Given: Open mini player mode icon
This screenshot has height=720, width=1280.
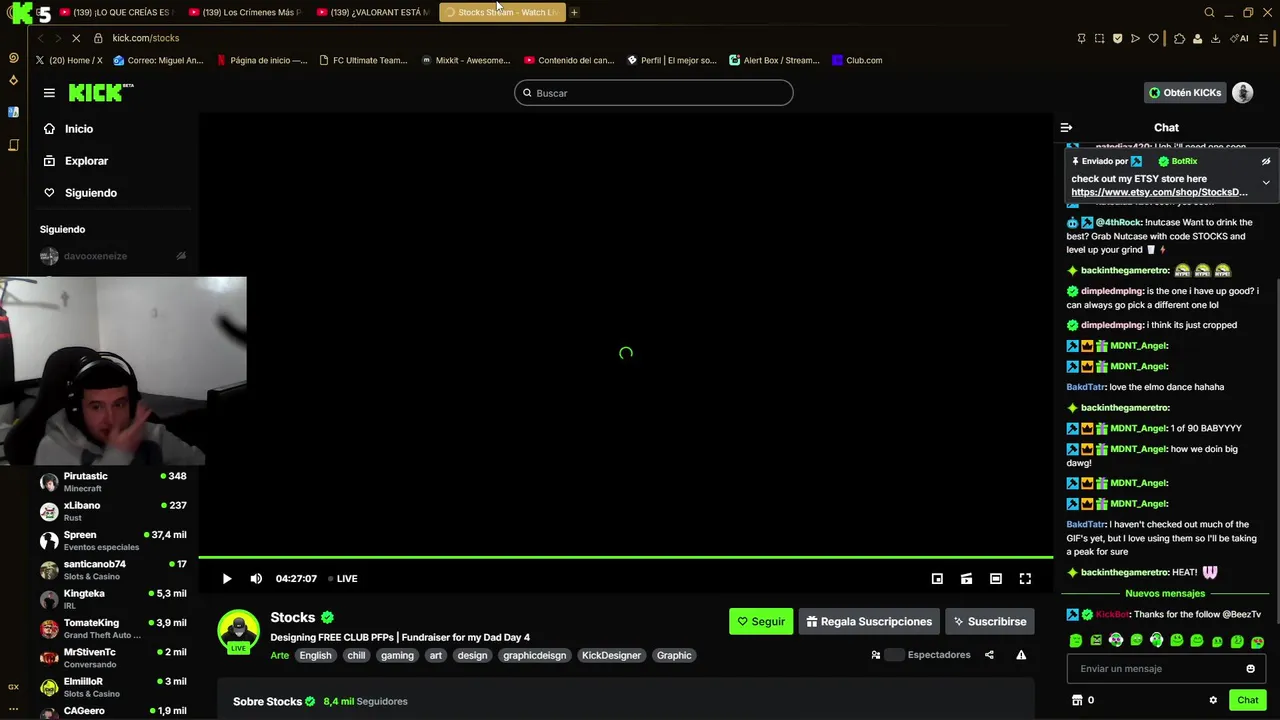Looking at the screenshot, I should tap(937, 579).
